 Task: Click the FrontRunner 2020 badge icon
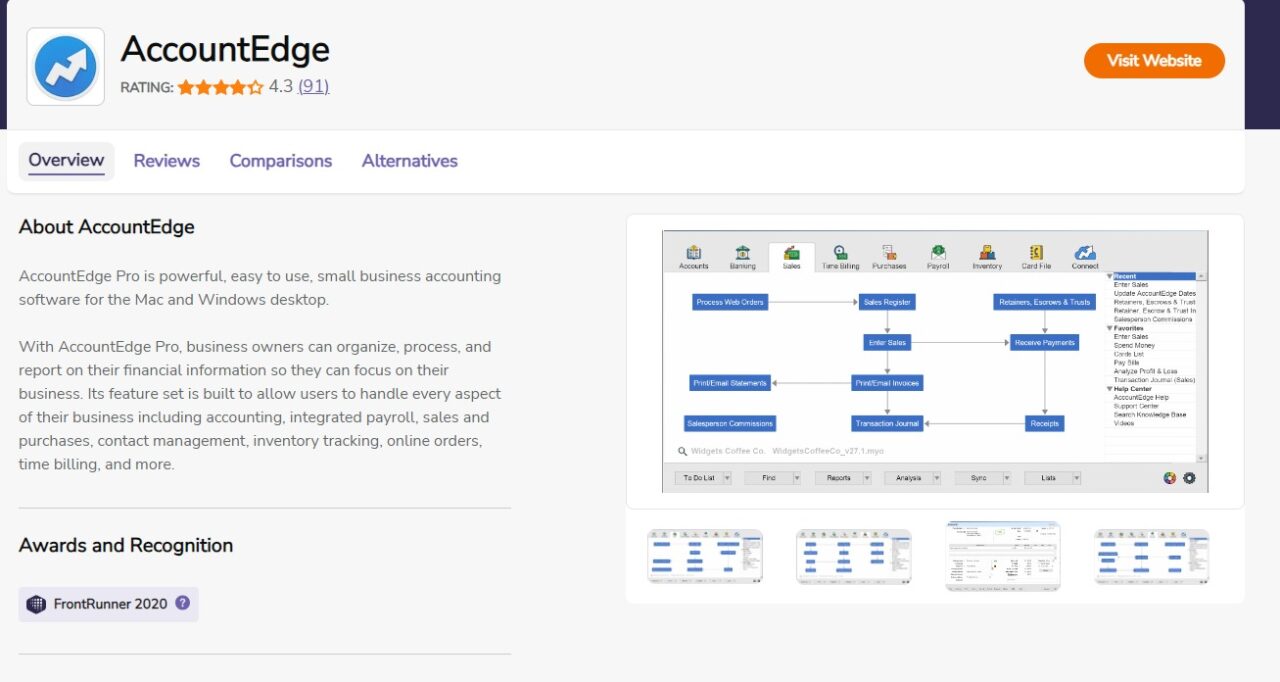click(x=36, y=604)
